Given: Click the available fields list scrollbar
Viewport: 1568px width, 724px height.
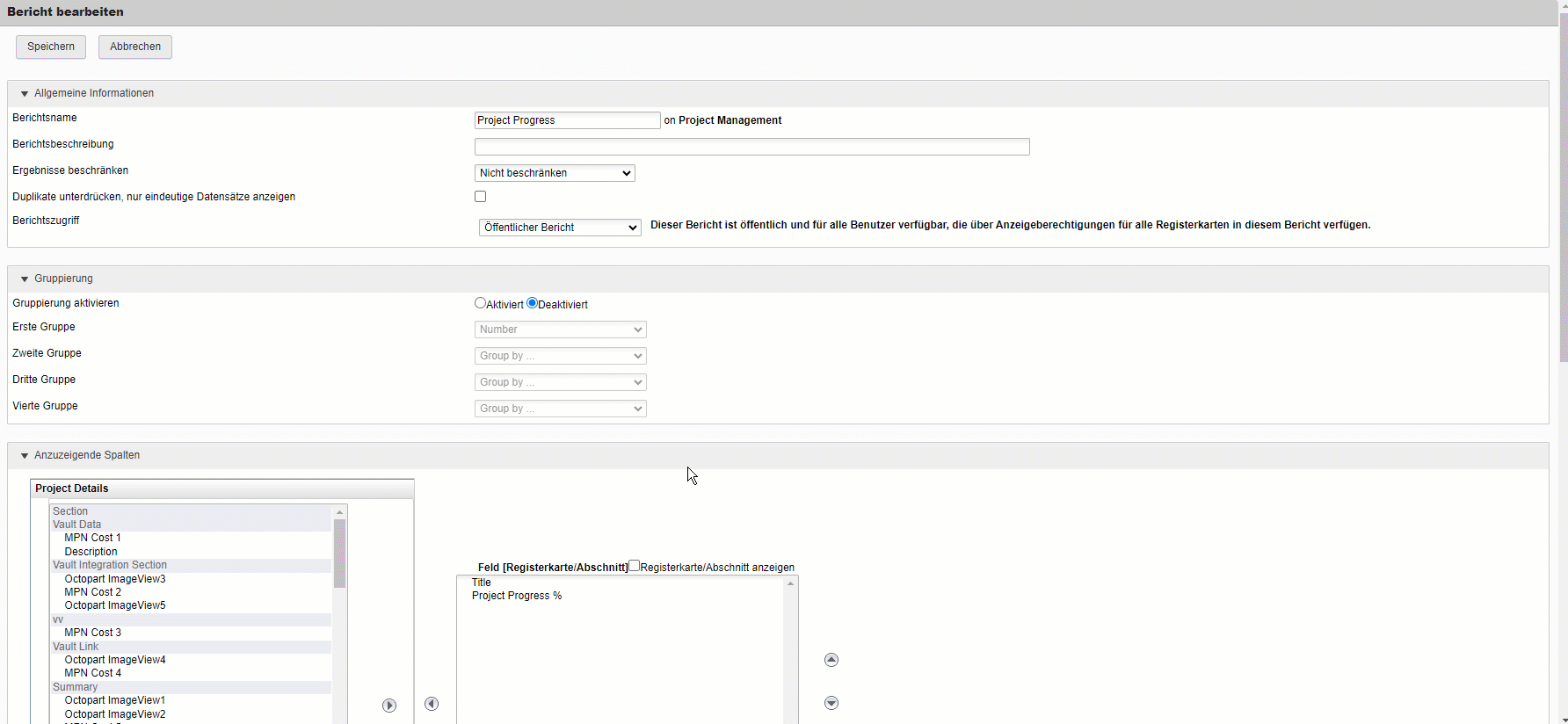Looking at the screenshot, I should 339,553.
